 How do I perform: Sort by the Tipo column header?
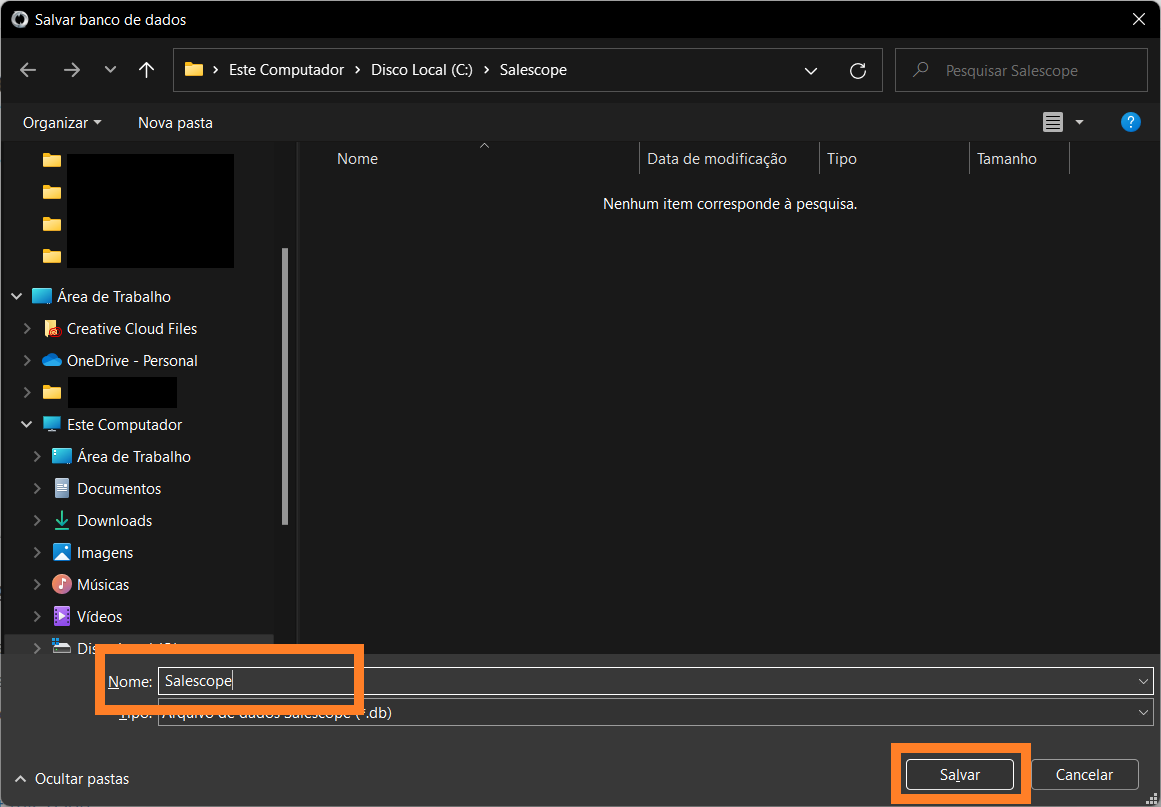842,159
